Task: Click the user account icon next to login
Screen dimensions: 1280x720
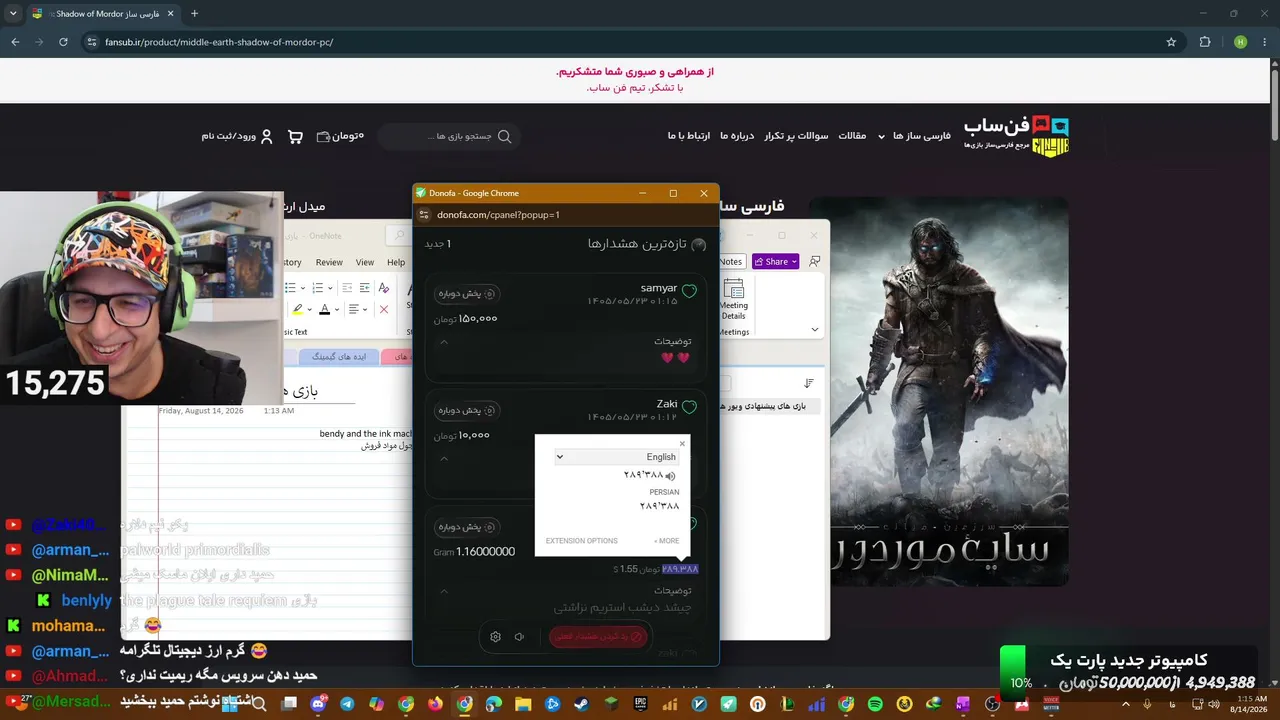Action: 266,136
